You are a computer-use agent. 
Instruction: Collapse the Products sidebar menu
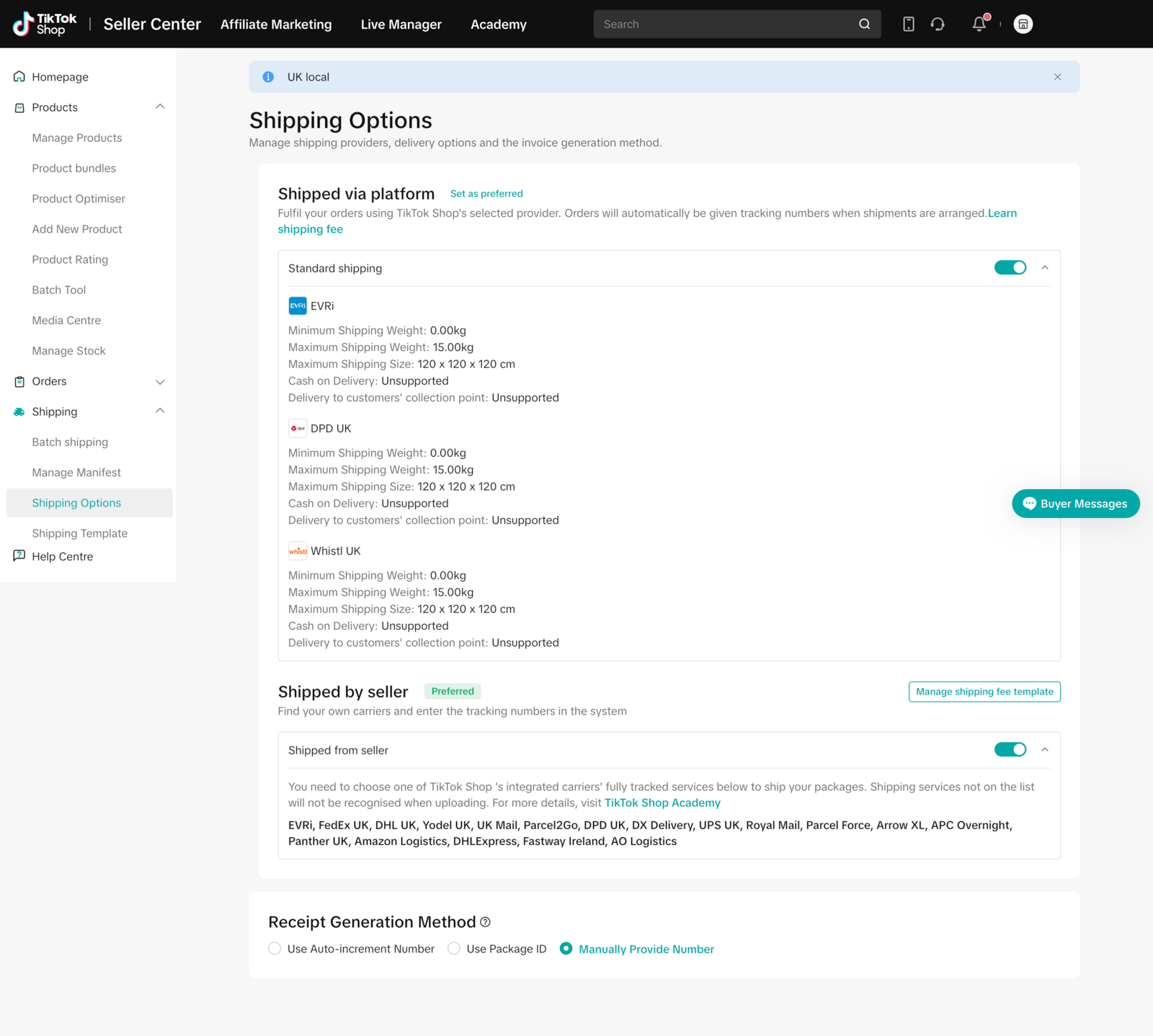[x=160, y=107]
